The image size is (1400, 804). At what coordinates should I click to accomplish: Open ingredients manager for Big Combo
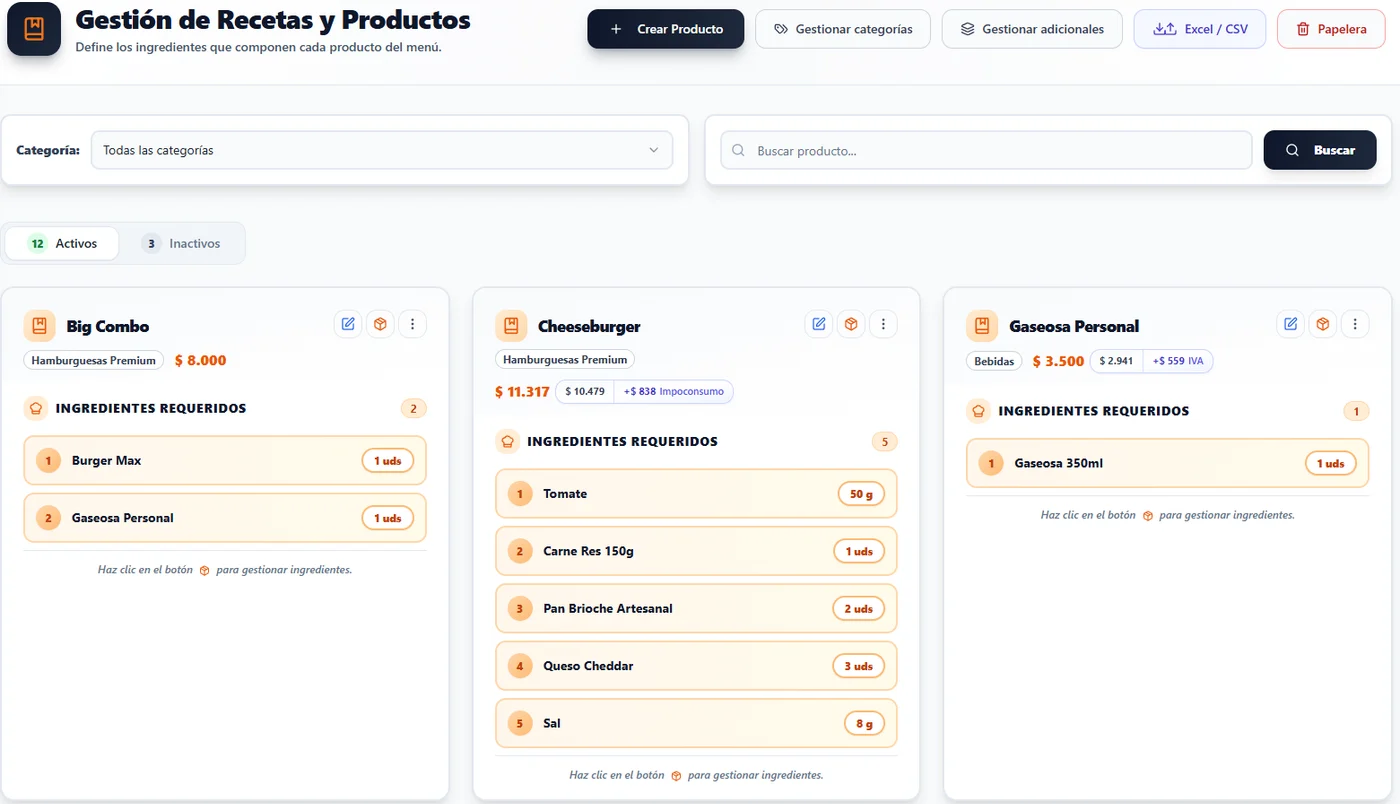[x=380, y=324]
